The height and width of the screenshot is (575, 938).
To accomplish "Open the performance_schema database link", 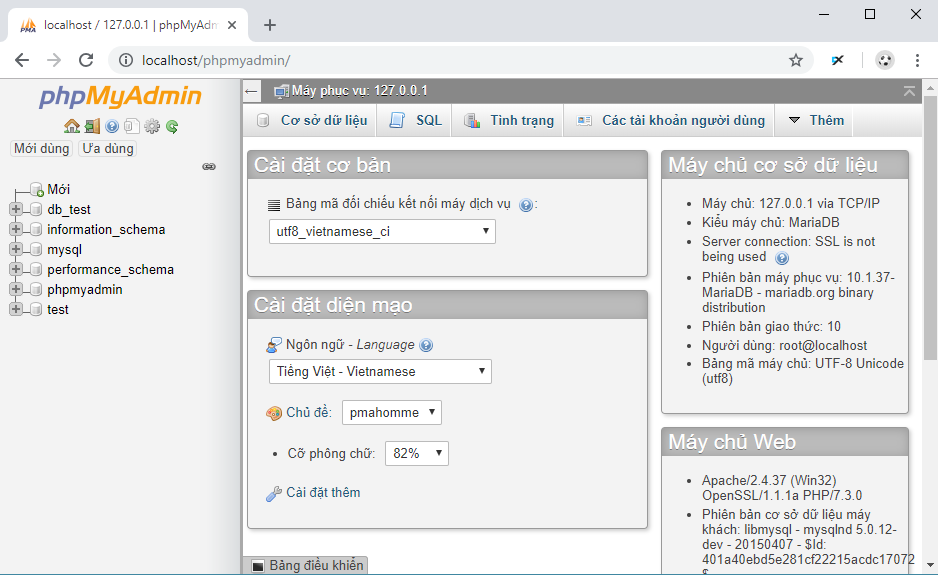I will (x=111, y=270).
